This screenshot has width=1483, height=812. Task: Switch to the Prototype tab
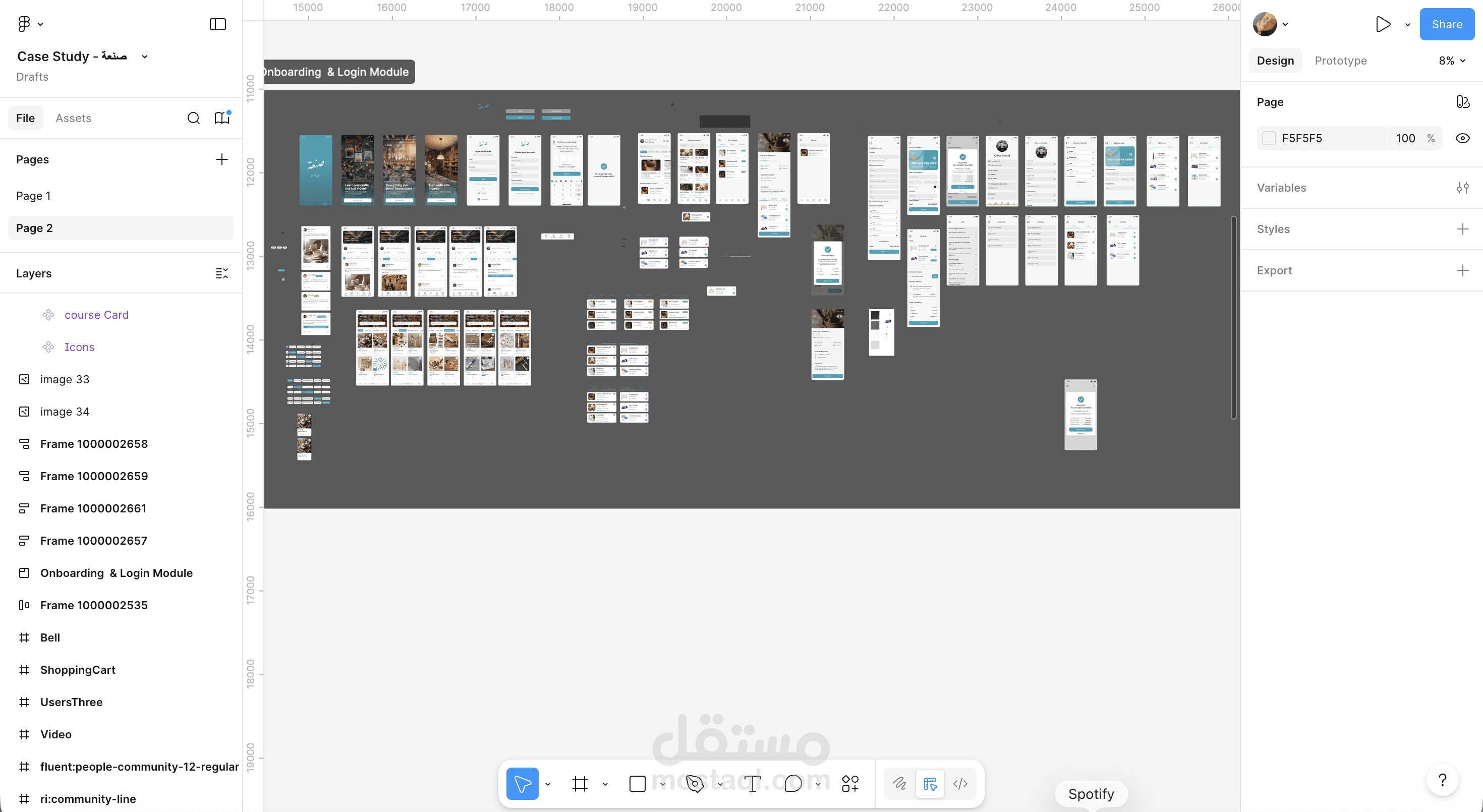[1340, 61]
